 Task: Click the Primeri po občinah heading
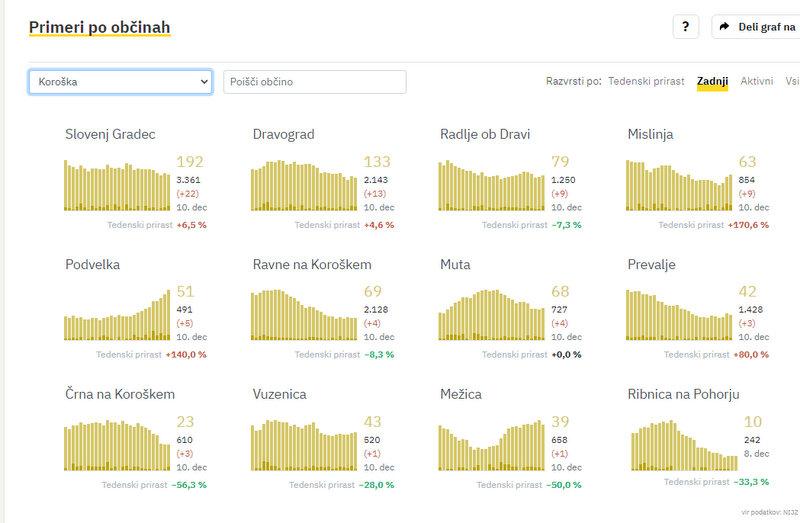click(100, 27)
